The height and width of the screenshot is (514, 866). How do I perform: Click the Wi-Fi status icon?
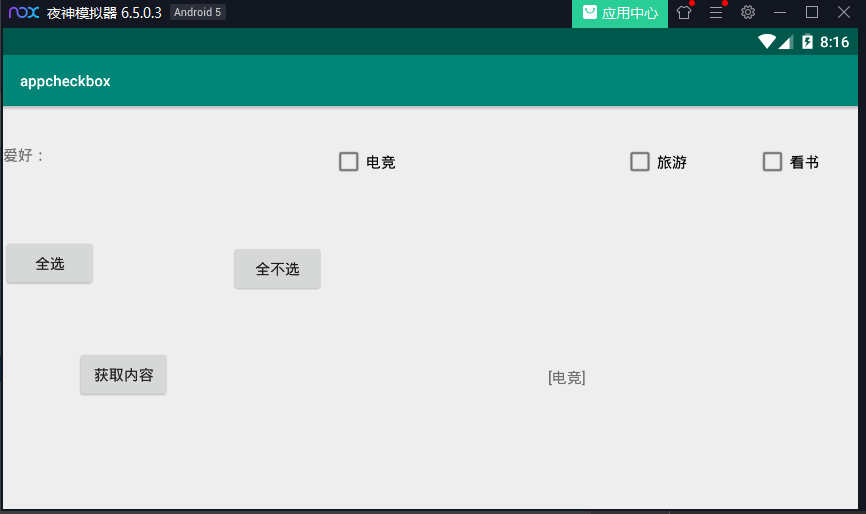(767, 41)
